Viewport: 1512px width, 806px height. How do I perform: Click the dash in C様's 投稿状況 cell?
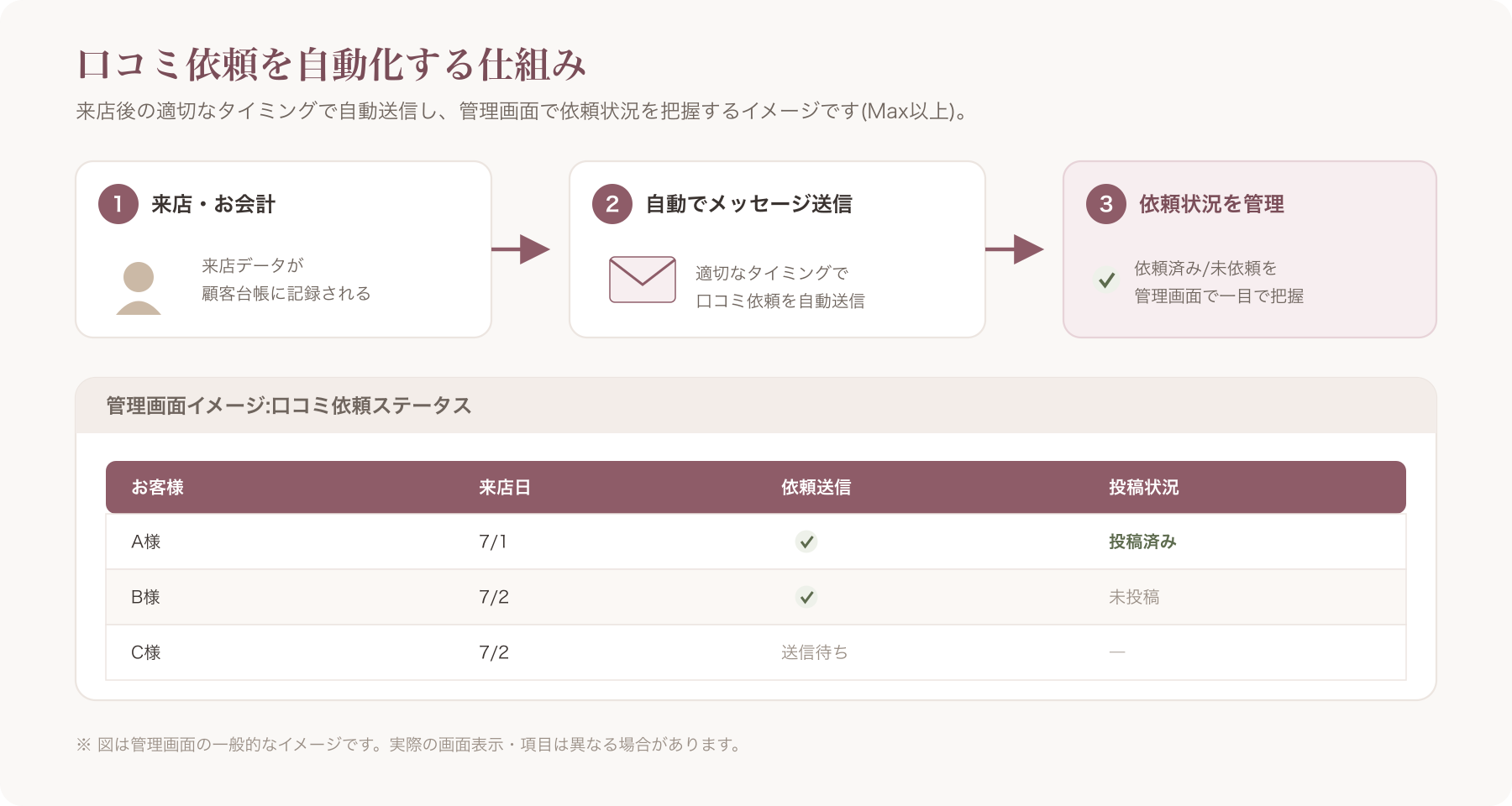tap(1117, 652)
